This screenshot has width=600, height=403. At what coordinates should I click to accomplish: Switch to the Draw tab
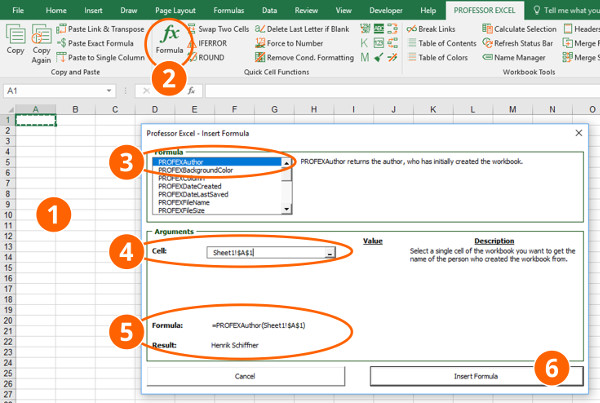click(129, 10)
